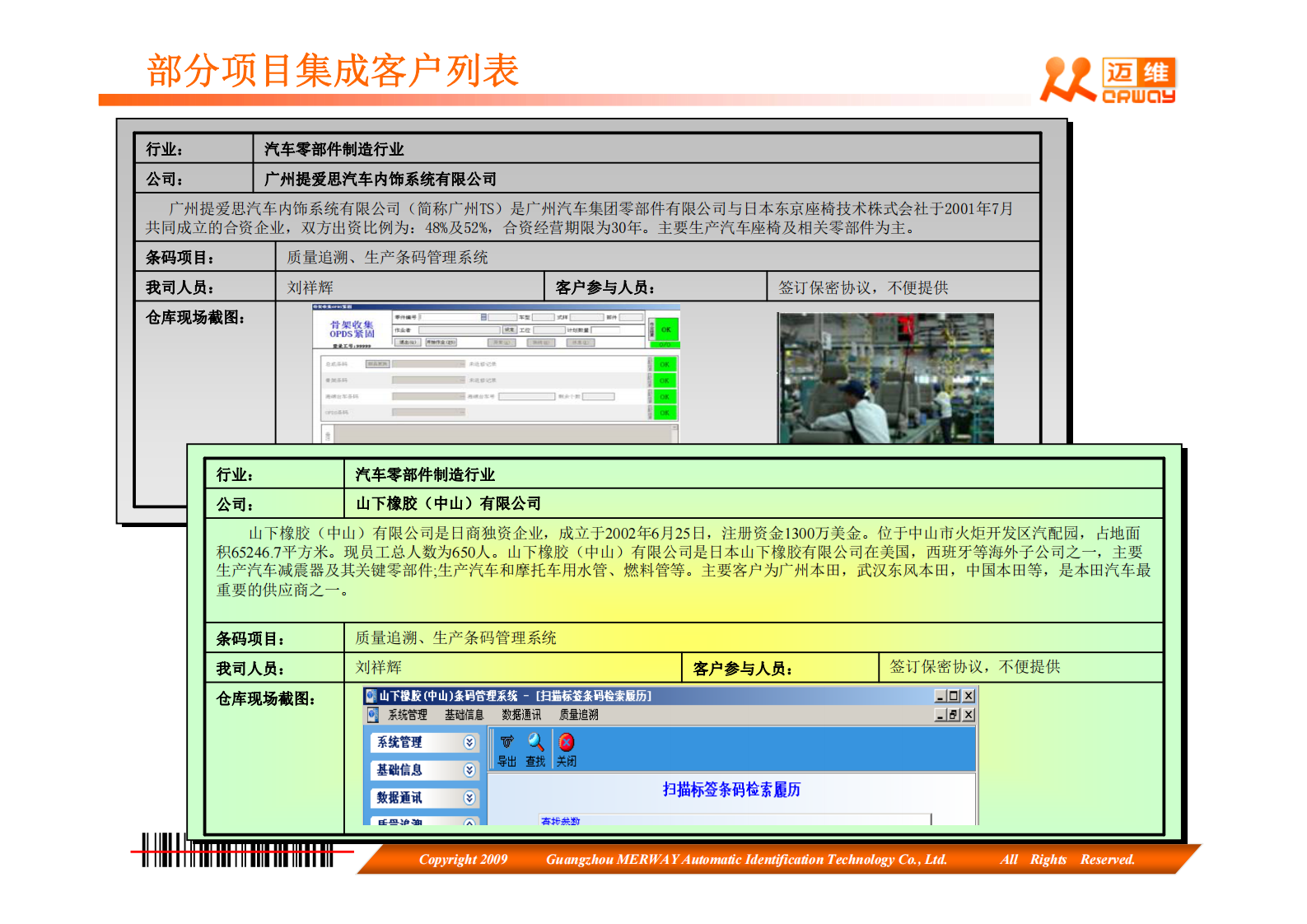Click the title bar icon of 山下橡胶条码管理系统
Viewport: 1307px width, 924px height.
pos(371,696)
